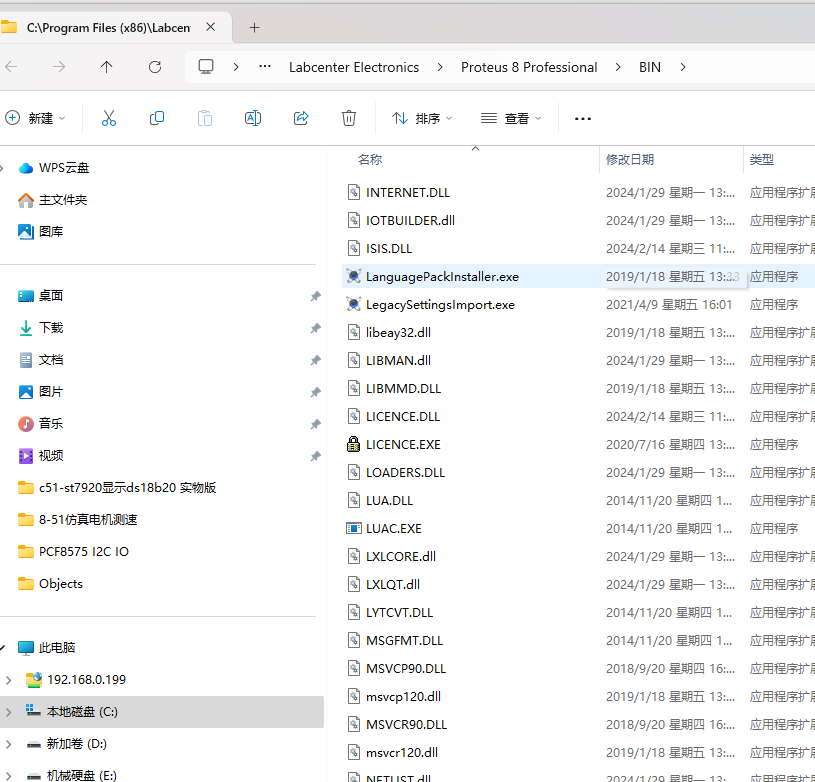This screenshot has width=815, height=782.
Task: Expand chevron after Proteus 8 Professional breadcrumb
Action: click(618, 67)
